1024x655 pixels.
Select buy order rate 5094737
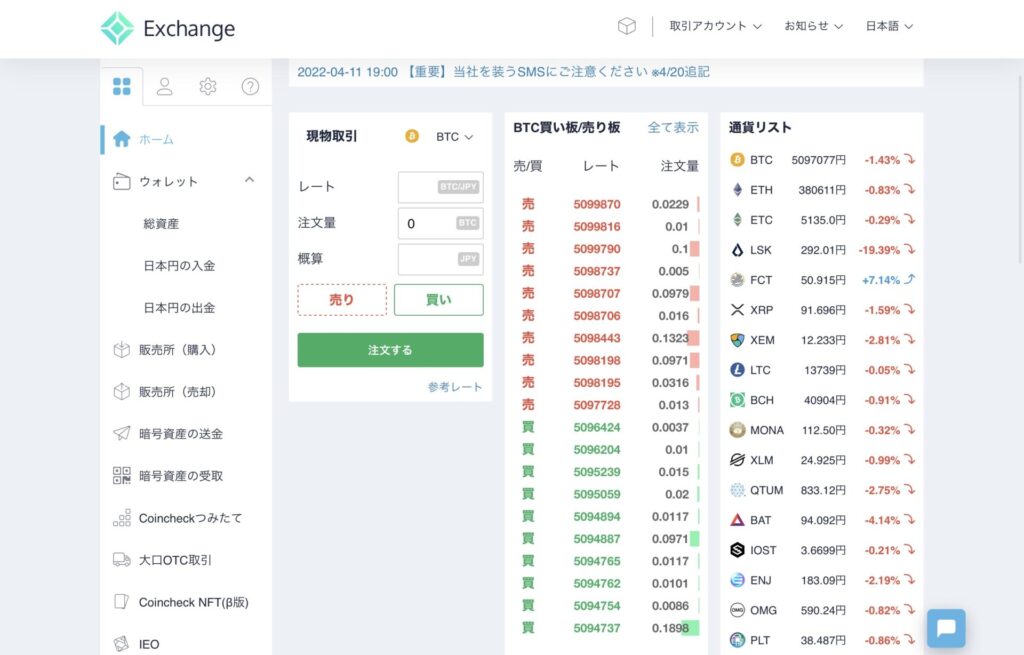tap(597, 628)
